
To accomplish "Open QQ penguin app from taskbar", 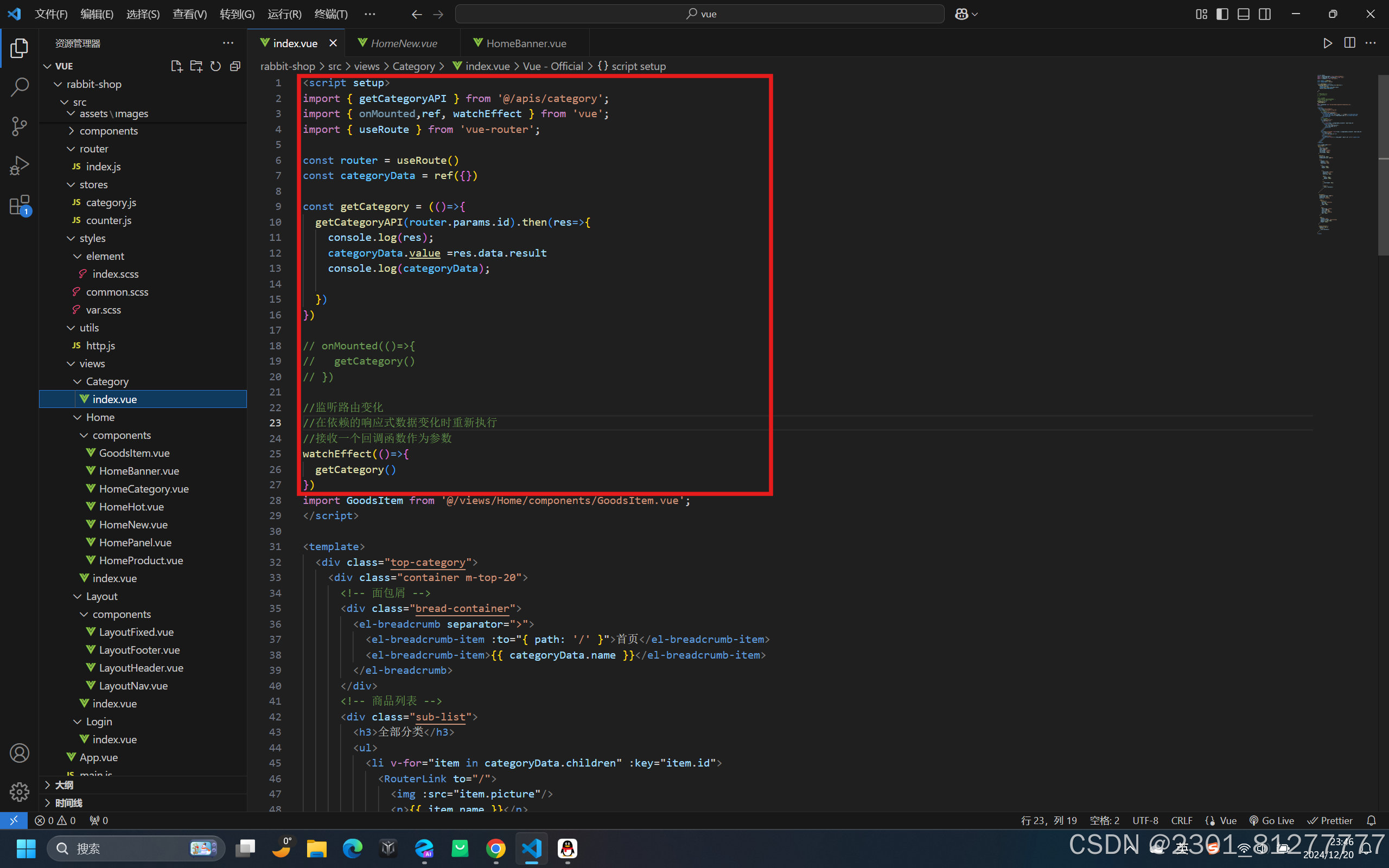I will coord(568,848).
